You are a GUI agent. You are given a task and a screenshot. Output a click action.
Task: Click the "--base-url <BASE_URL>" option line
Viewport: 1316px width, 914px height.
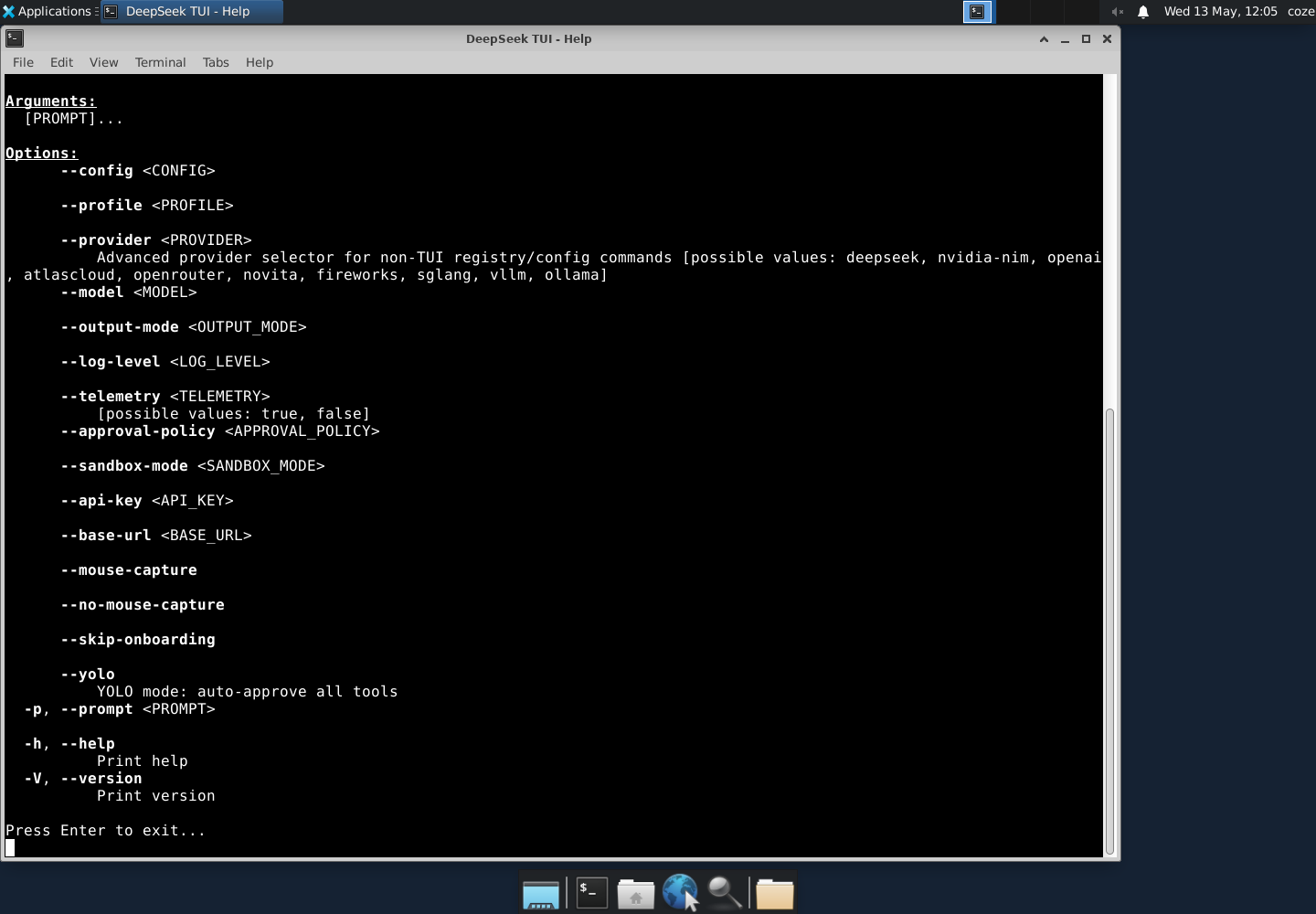156,536
